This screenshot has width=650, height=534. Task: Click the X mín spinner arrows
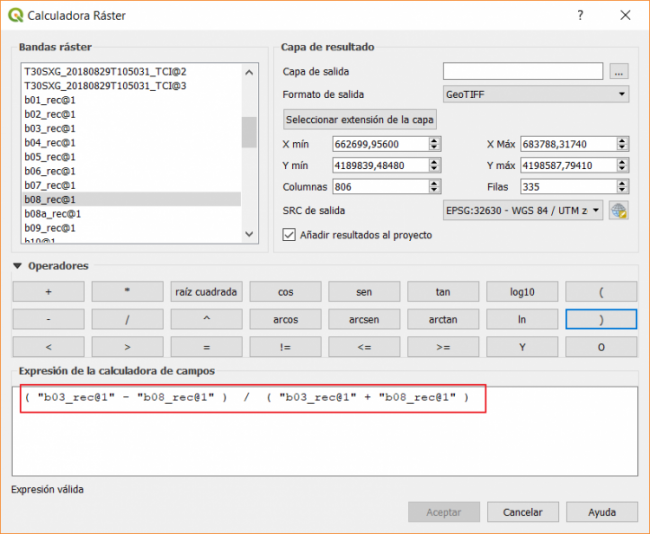coord(434,144)
